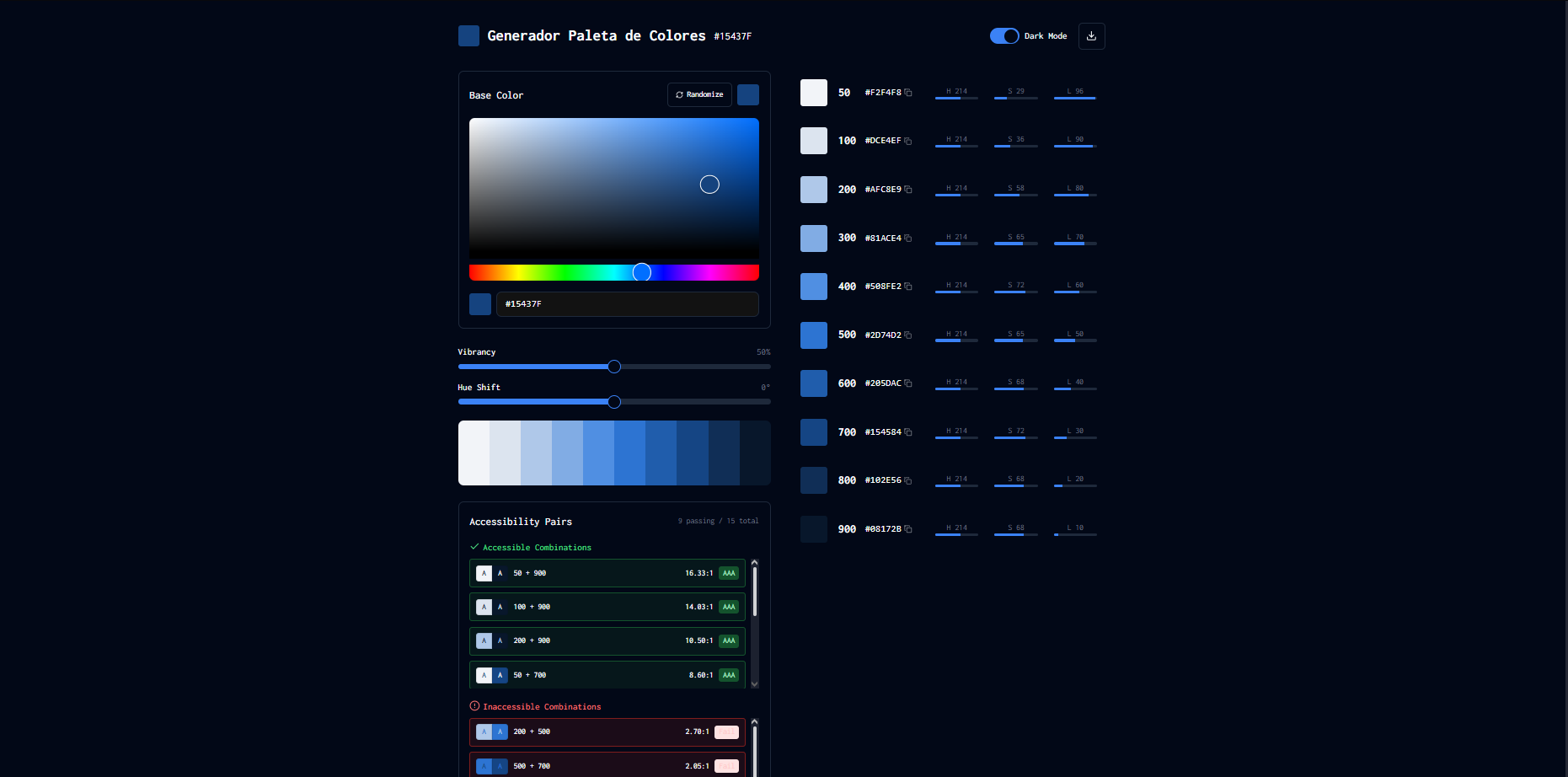This screenshot has height=777, width=1568.
Task: Select the accessible pair row 50 + 900
Action: (607, 573)
